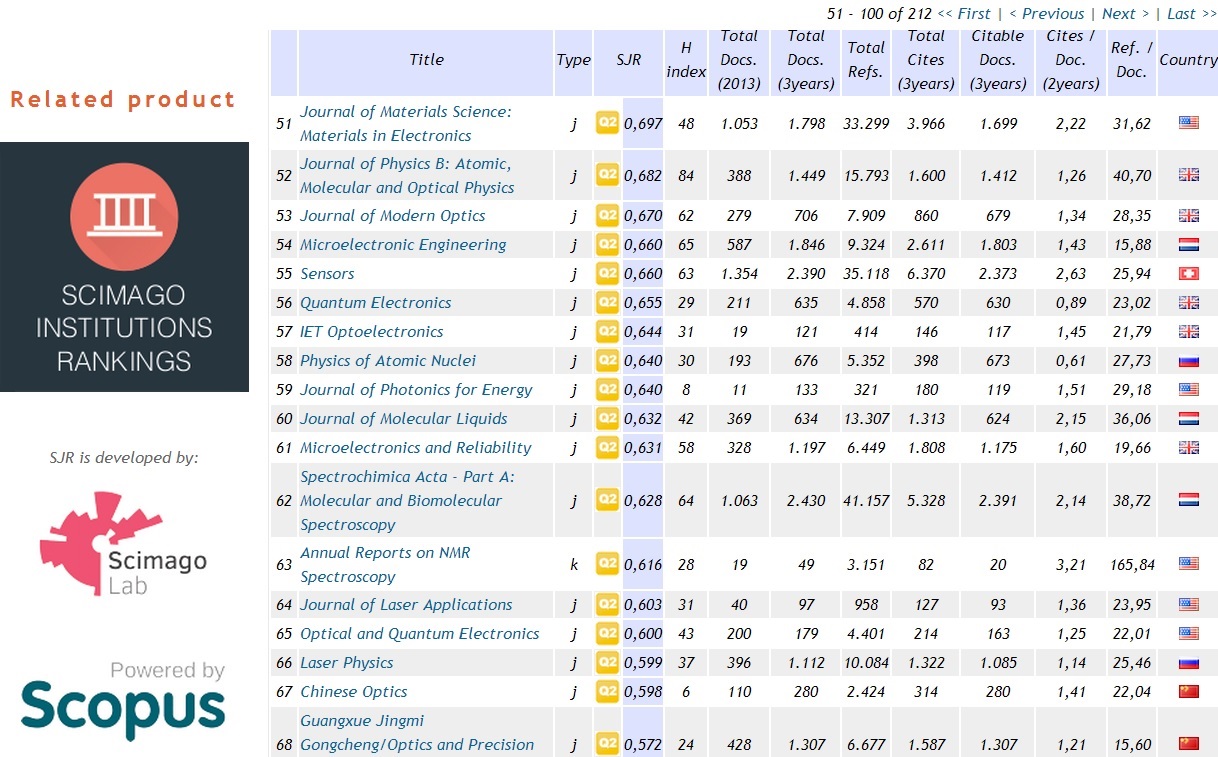Click the H index column header
This screenshot has height=757, width=1218.
[x=686, y=59]
